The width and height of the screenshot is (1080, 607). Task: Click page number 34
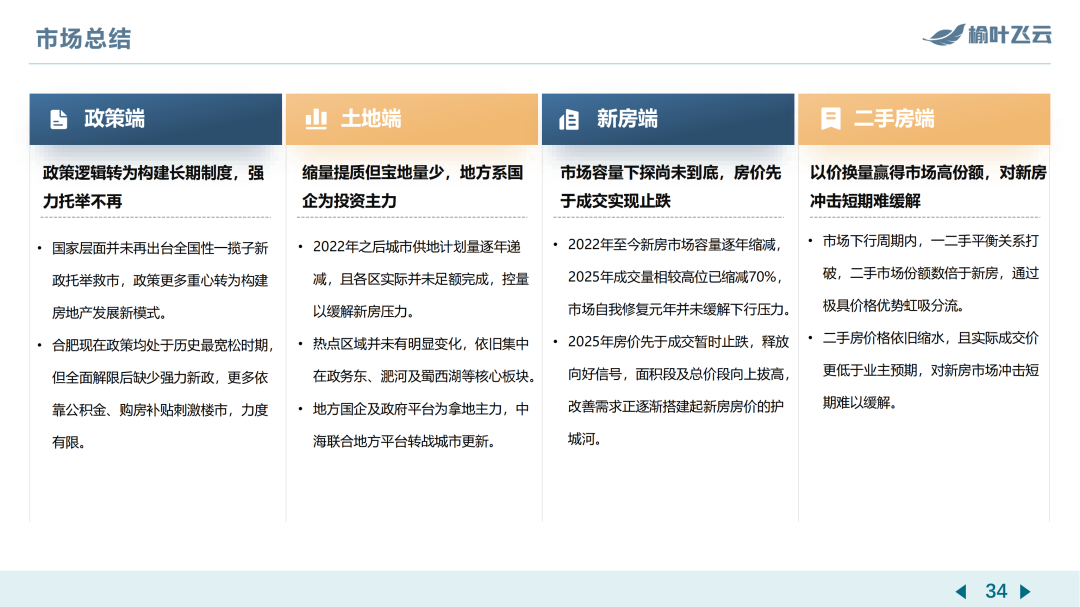coord(996,591)
